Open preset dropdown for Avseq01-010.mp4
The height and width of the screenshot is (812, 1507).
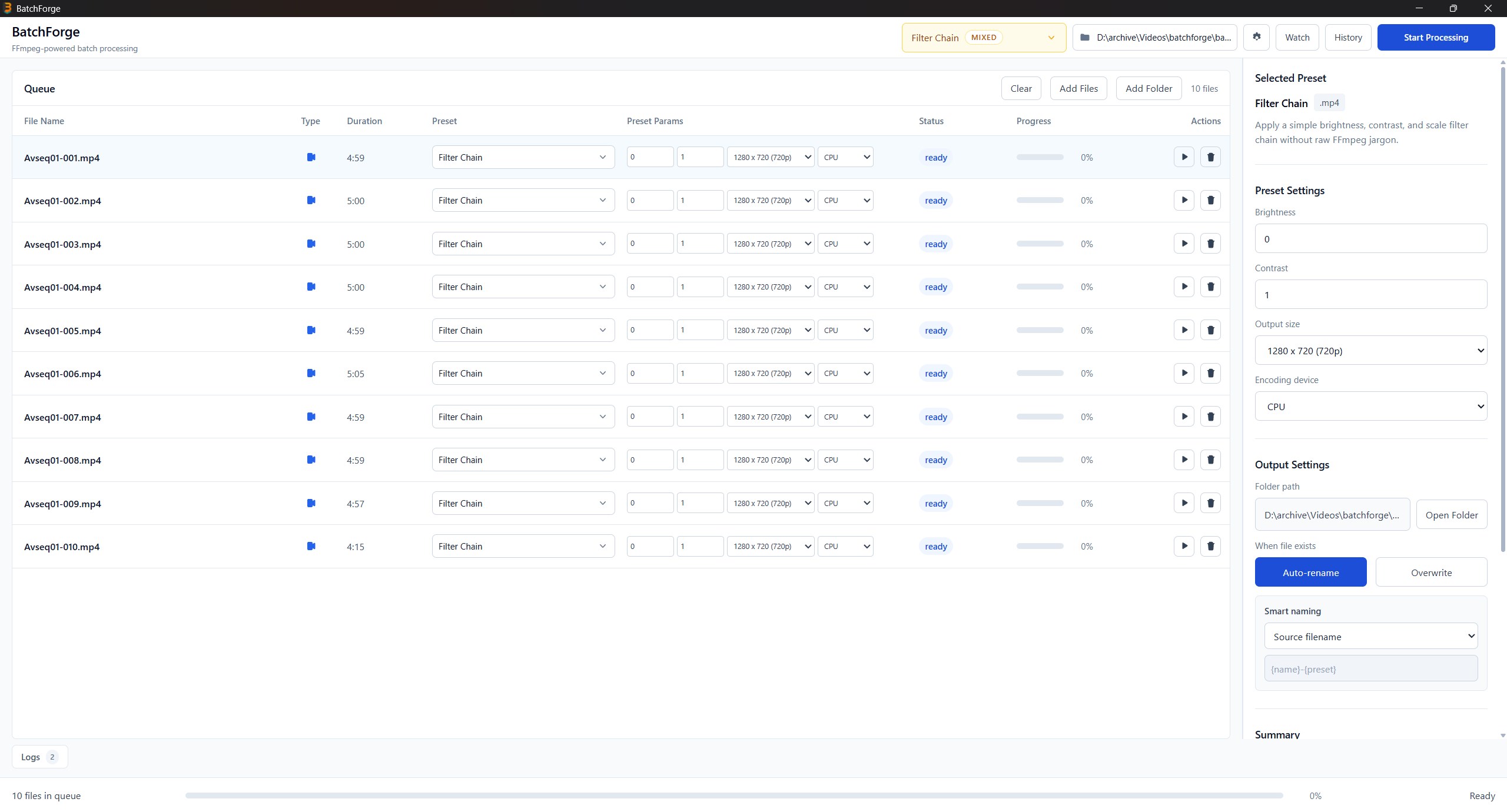tap(523, 546)
